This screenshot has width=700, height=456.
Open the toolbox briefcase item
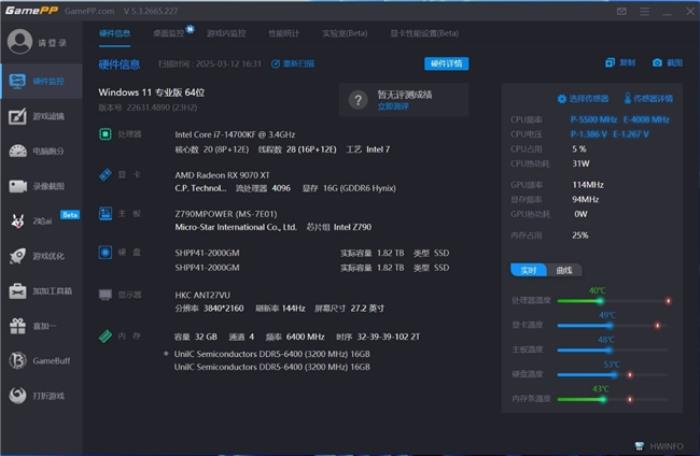(x=40, y=291)
